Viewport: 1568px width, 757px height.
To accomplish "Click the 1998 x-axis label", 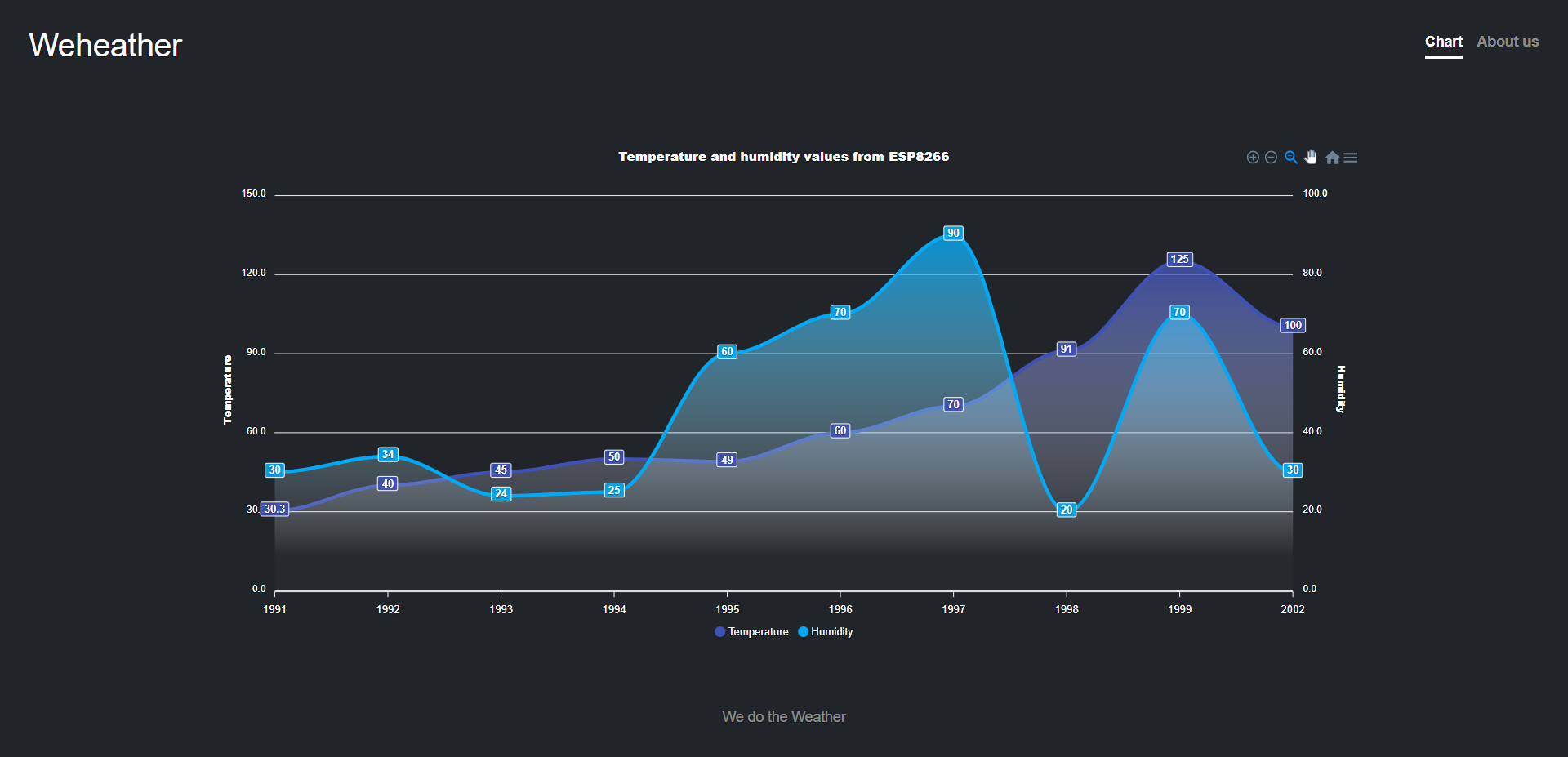I will [x=1067, y=610].
